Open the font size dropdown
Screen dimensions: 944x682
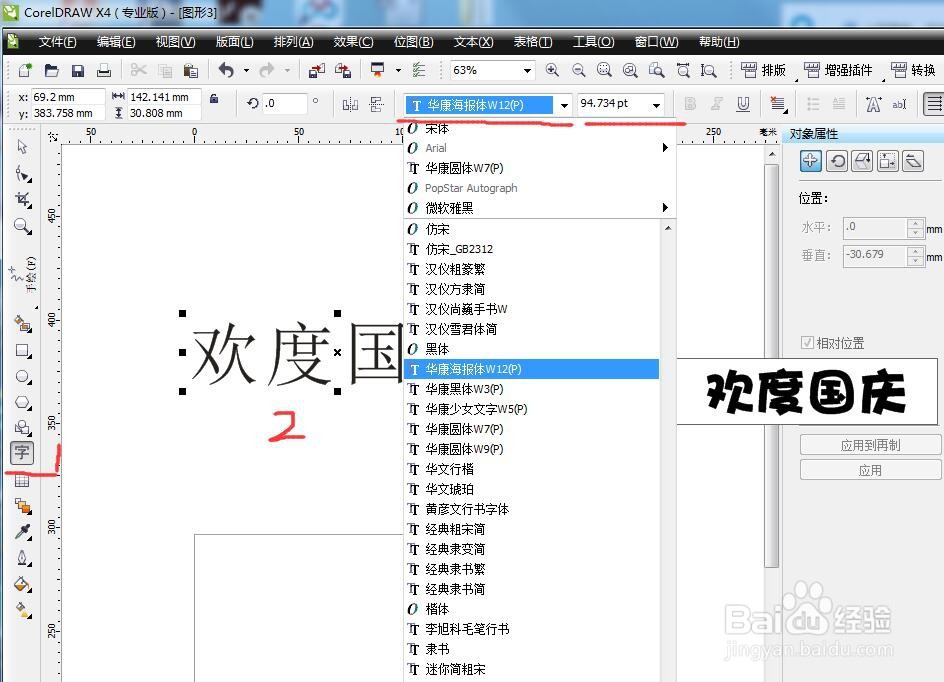(x=656, y=105)
